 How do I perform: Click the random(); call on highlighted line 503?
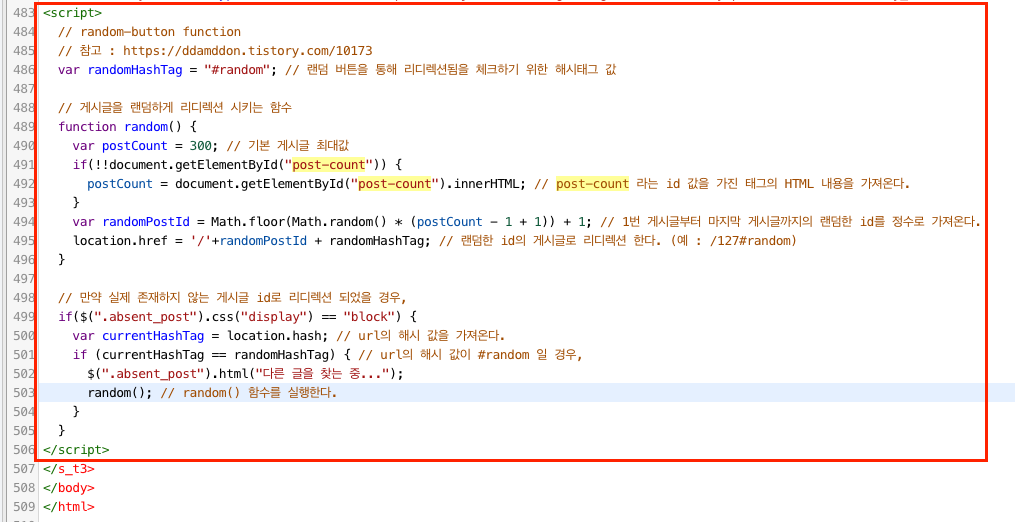[x=120, y=392]
